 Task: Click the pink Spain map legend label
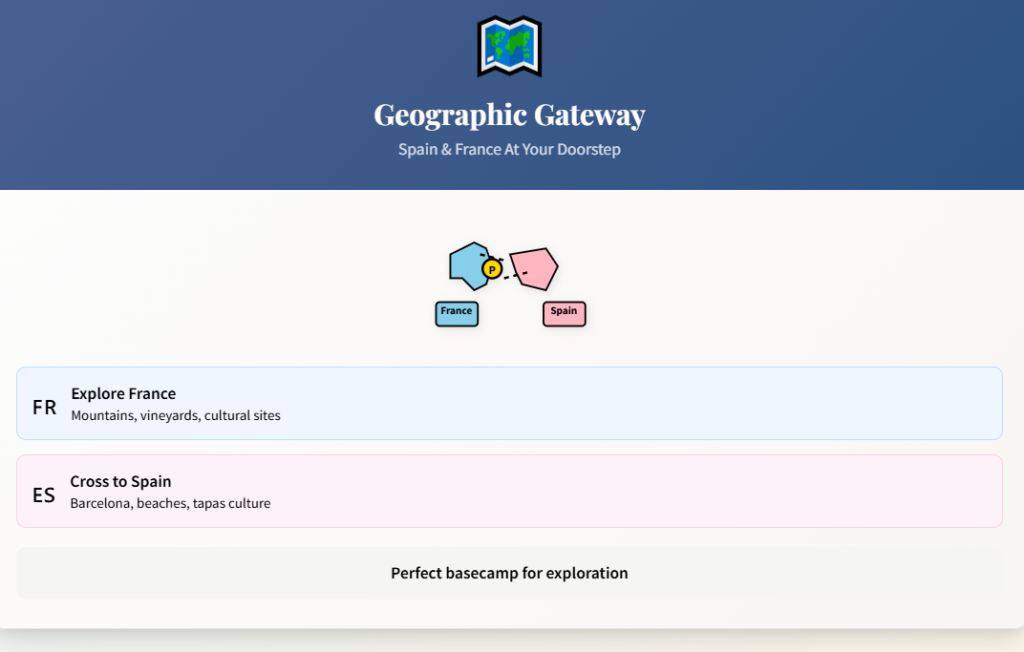click(564, 313)
